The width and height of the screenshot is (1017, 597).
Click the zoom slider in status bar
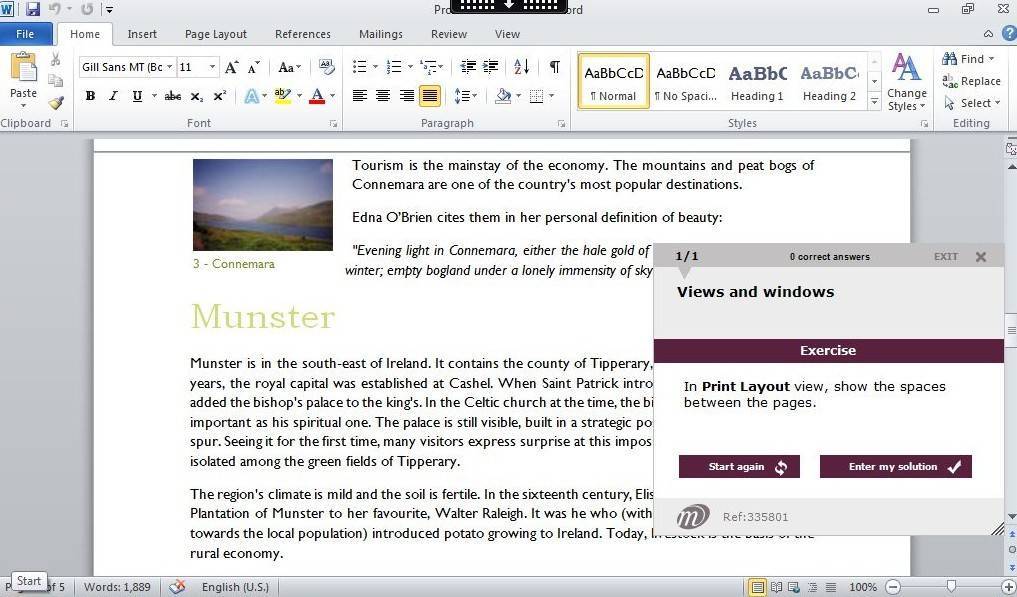point(951,587)
